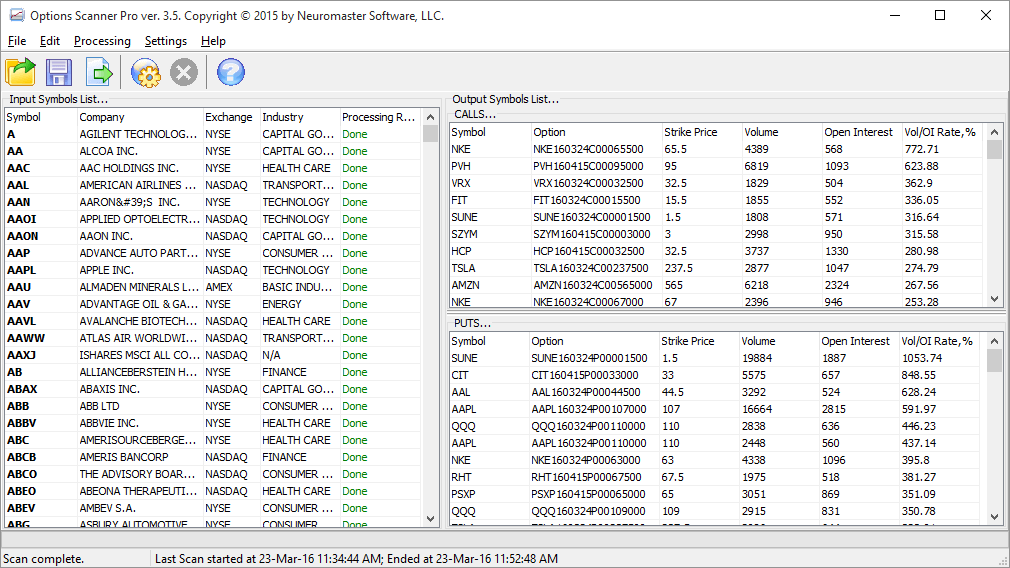Click option QQQ160324P00109000 in PUTS
1010x568 pixels.
click(x=588, y=511)
